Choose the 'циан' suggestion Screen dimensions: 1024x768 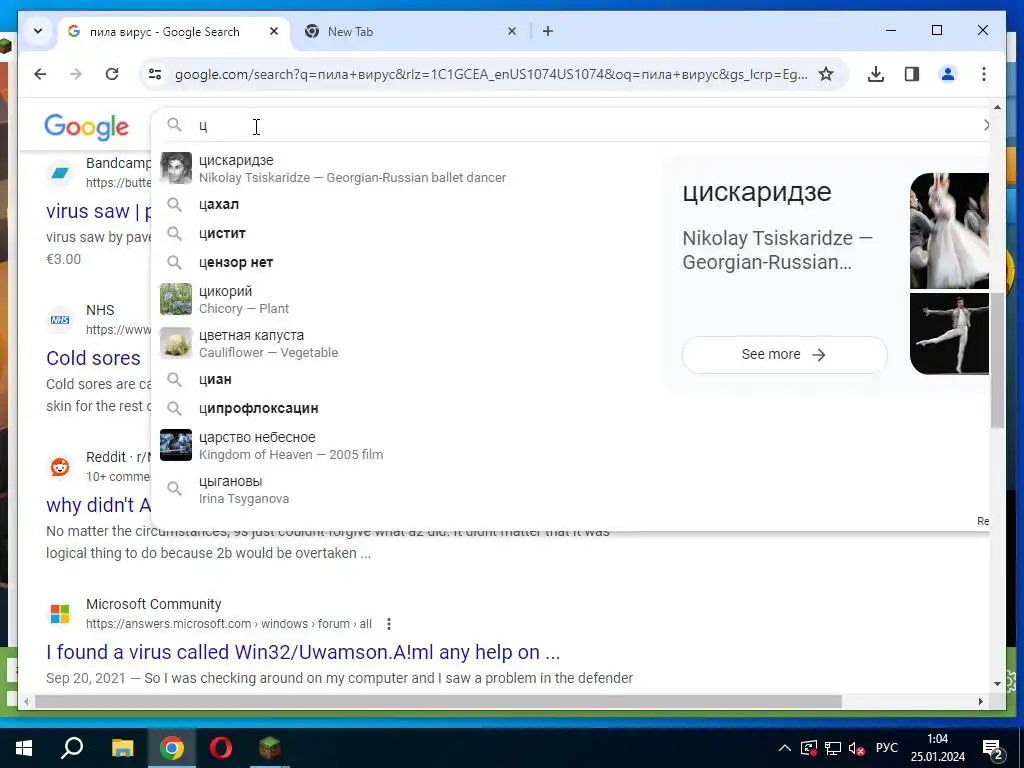[x=407, y=379]
